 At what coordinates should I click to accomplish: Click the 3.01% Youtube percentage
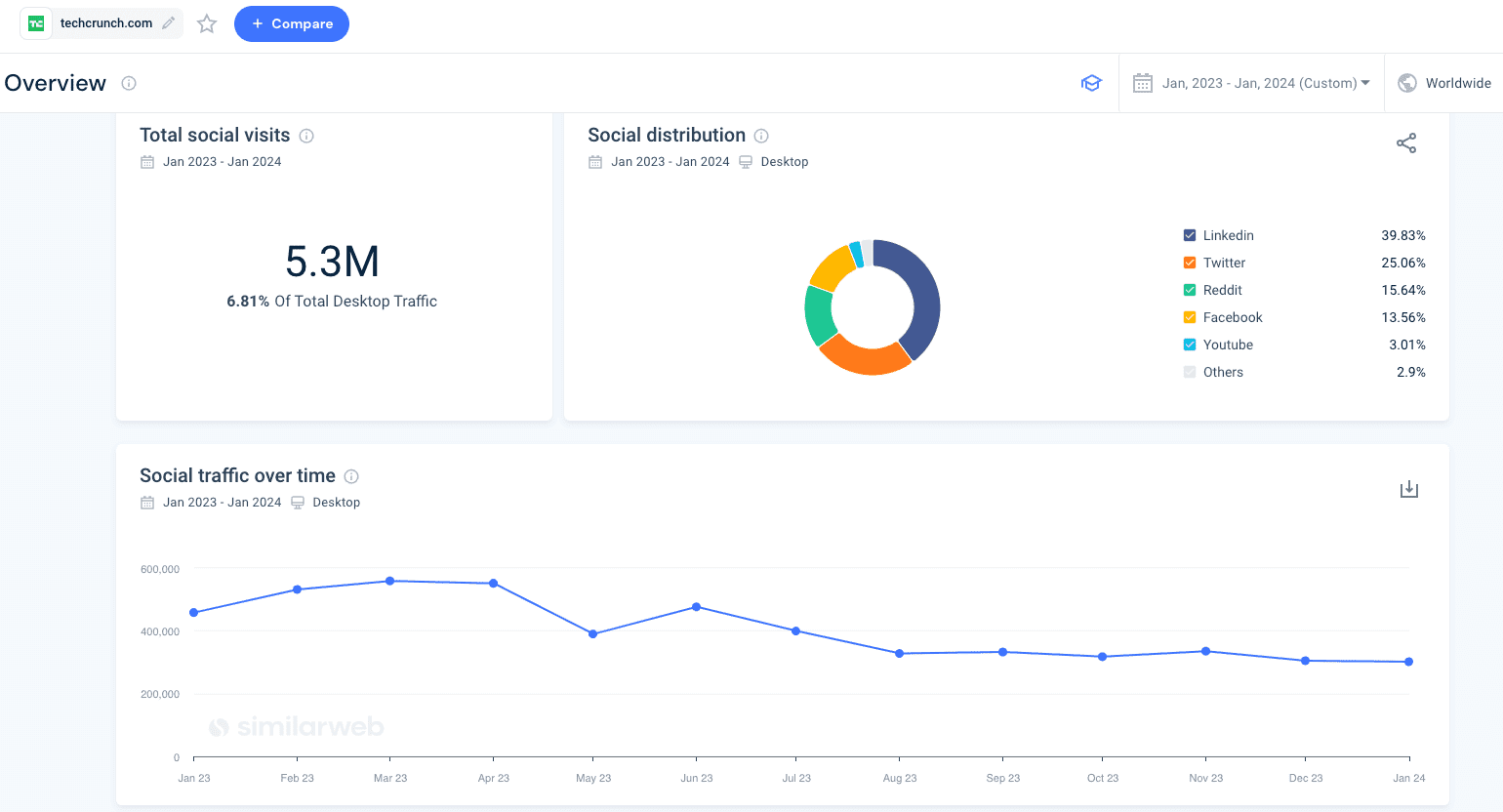(x=1407, y=345)
